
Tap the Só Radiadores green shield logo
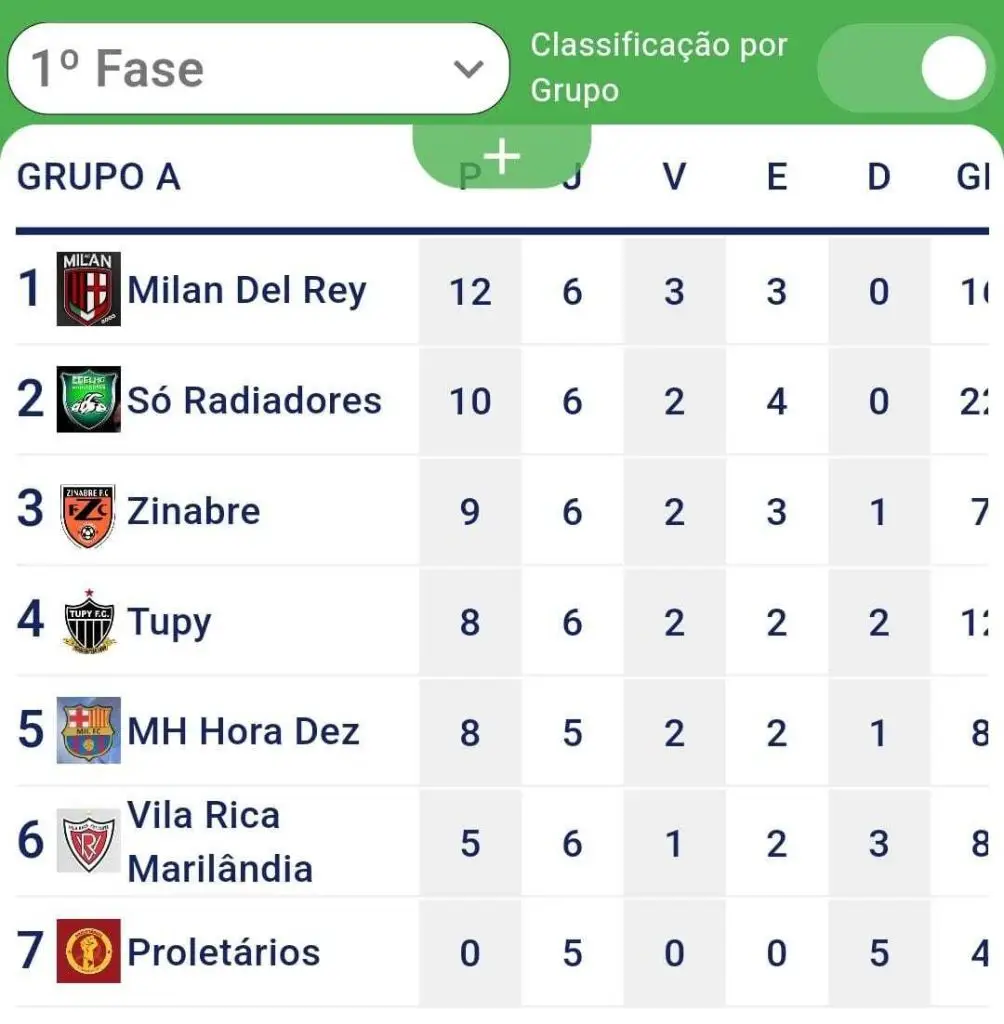click(x=88, y=399)
